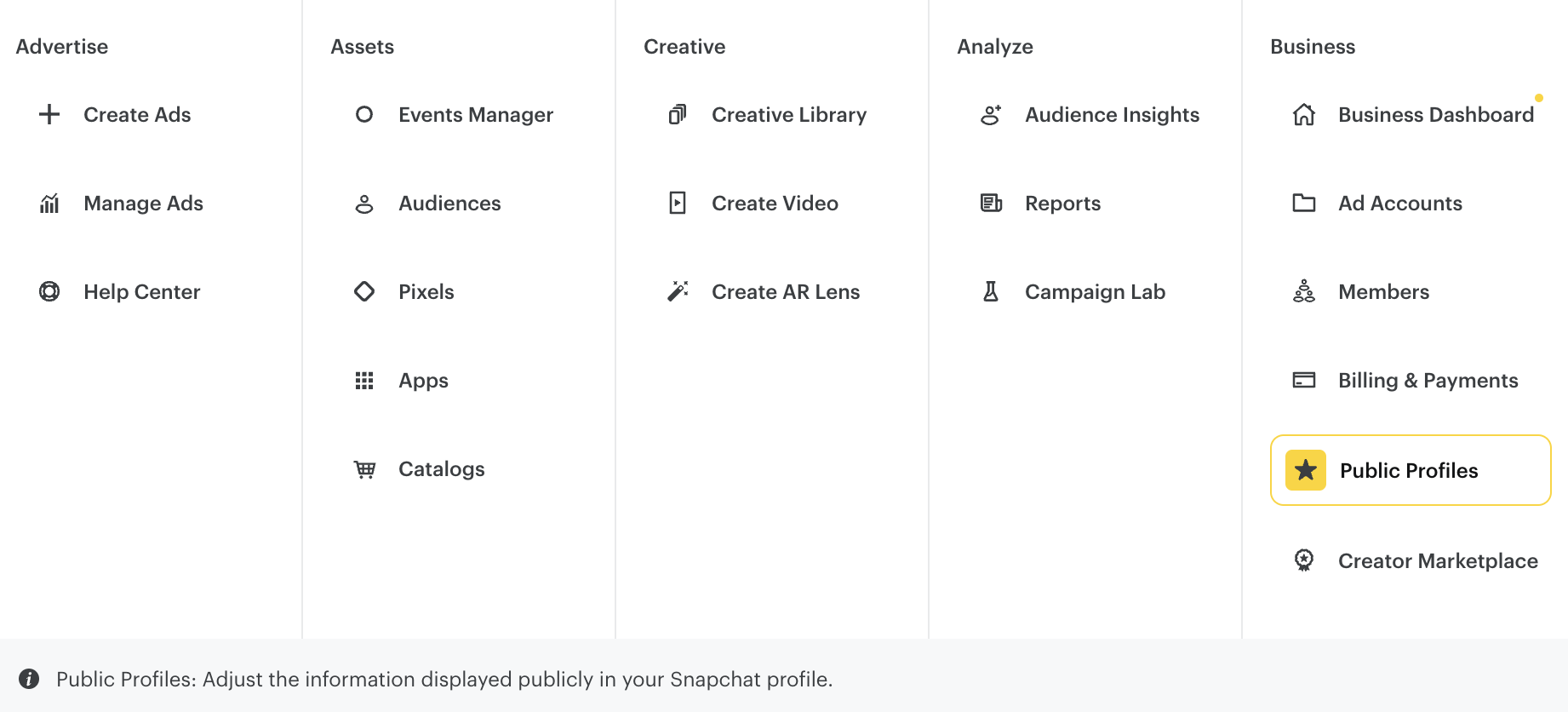Select the Create AR Lens wand icon
The height and width of the screenshot is (712, 1568).
[677, 291]
